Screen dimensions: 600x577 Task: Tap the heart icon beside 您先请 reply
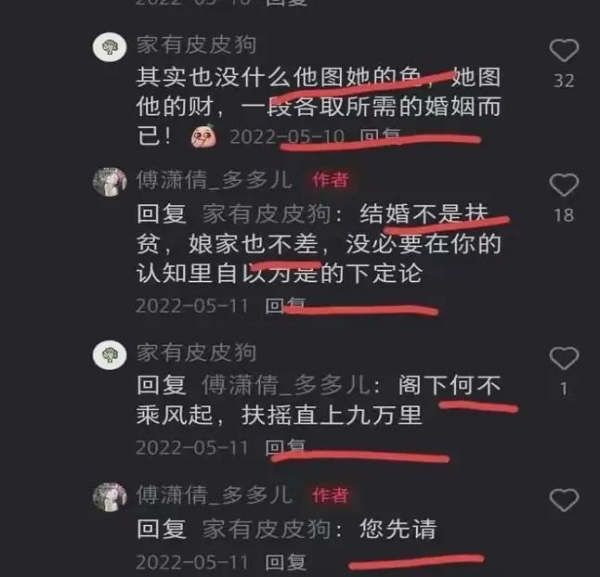coord(564,500)
